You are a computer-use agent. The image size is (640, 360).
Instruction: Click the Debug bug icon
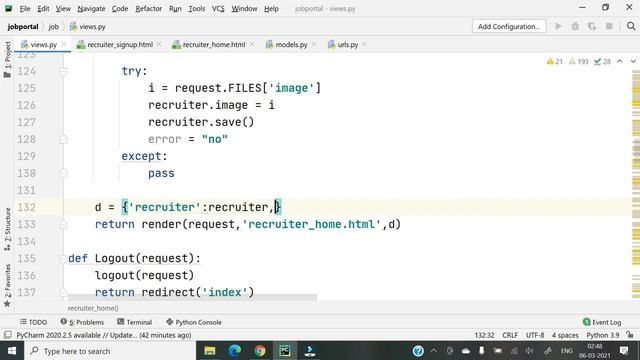pyautogui.click(x=575, y=26)
